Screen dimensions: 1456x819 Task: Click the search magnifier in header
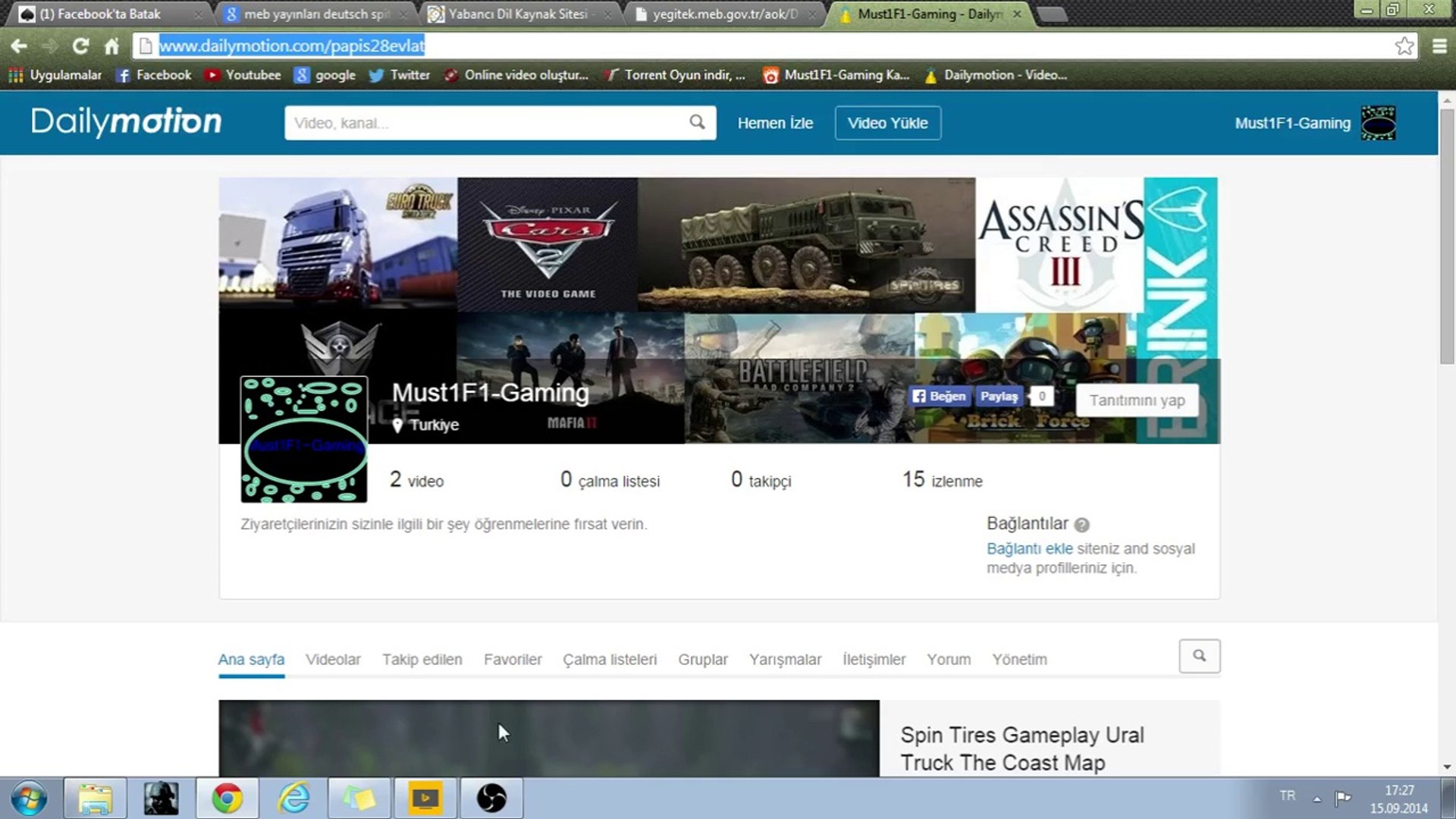tap(697, 122)
